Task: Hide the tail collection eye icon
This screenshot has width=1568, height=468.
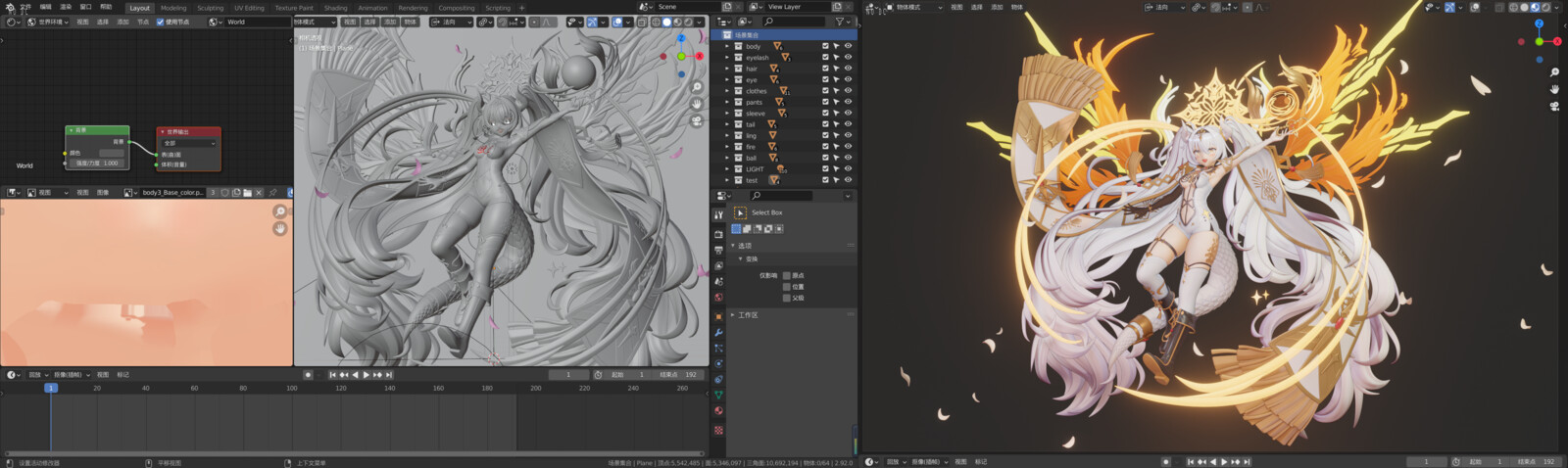Action: [x=848, y=124]
